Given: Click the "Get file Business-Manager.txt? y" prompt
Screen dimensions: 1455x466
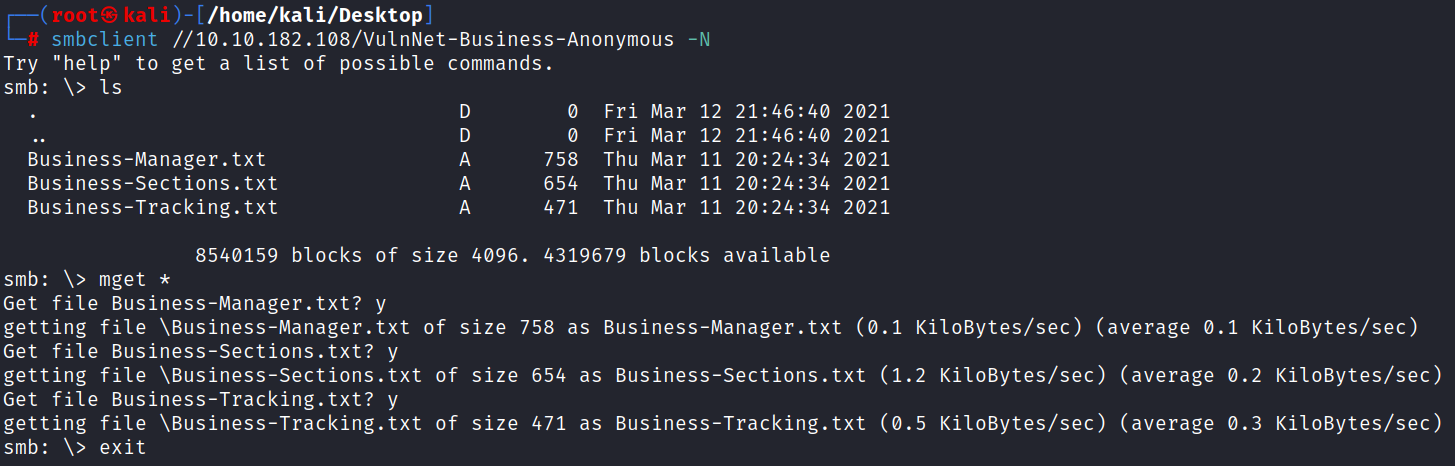Looking at the screenshot, I should [201, 304].
